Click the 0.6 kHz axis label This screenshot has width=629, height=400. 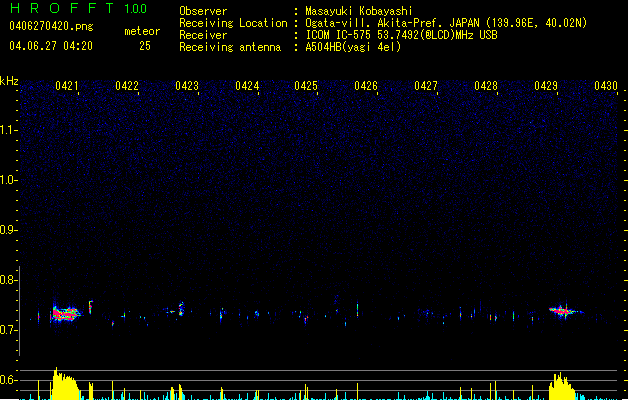(x=9, y=380)
